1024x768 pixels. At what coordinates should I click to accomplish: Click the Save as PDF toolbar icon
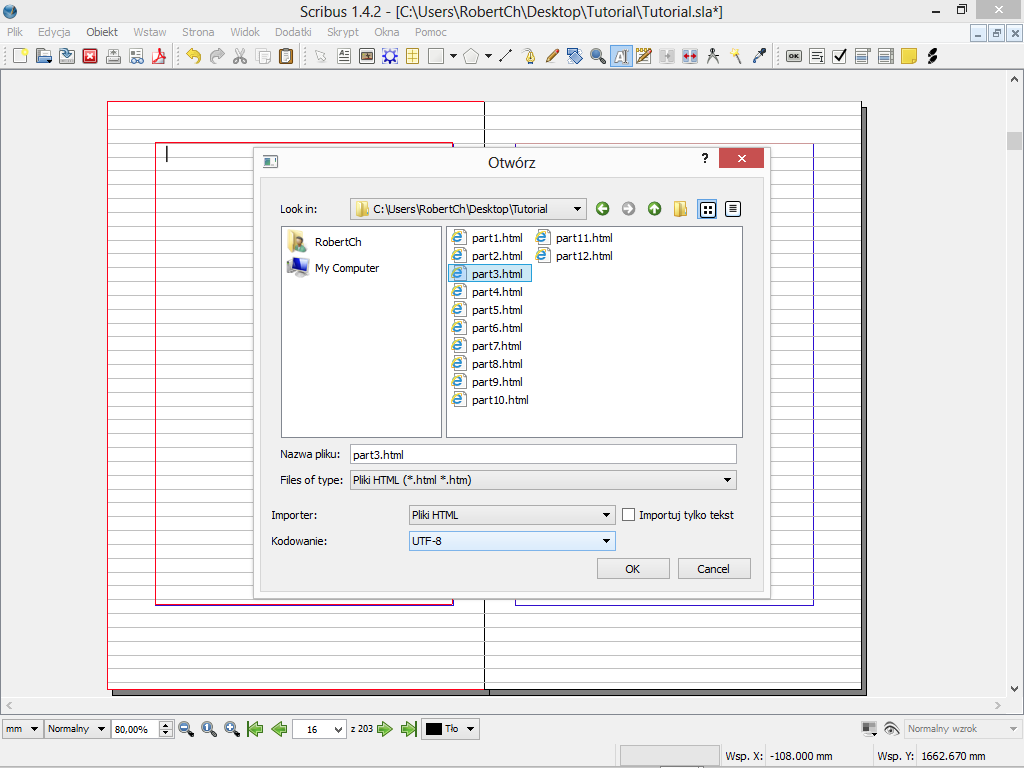[158, 56]
